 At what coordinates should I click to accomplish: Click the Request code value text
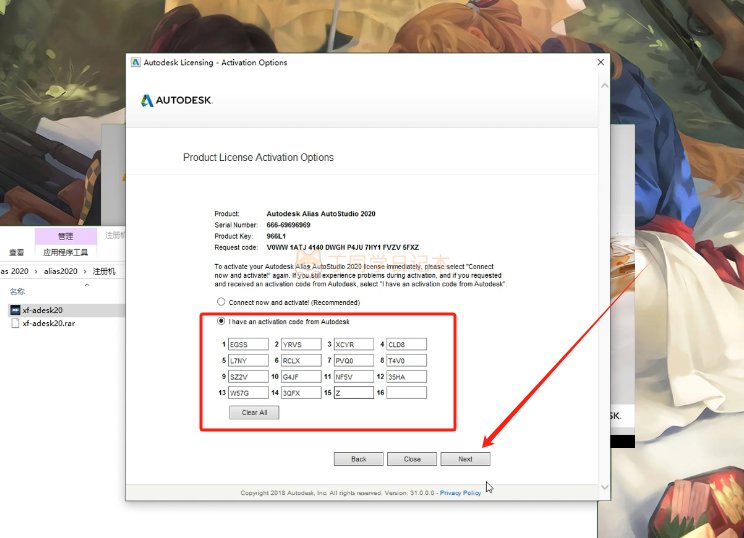[343, 248]
